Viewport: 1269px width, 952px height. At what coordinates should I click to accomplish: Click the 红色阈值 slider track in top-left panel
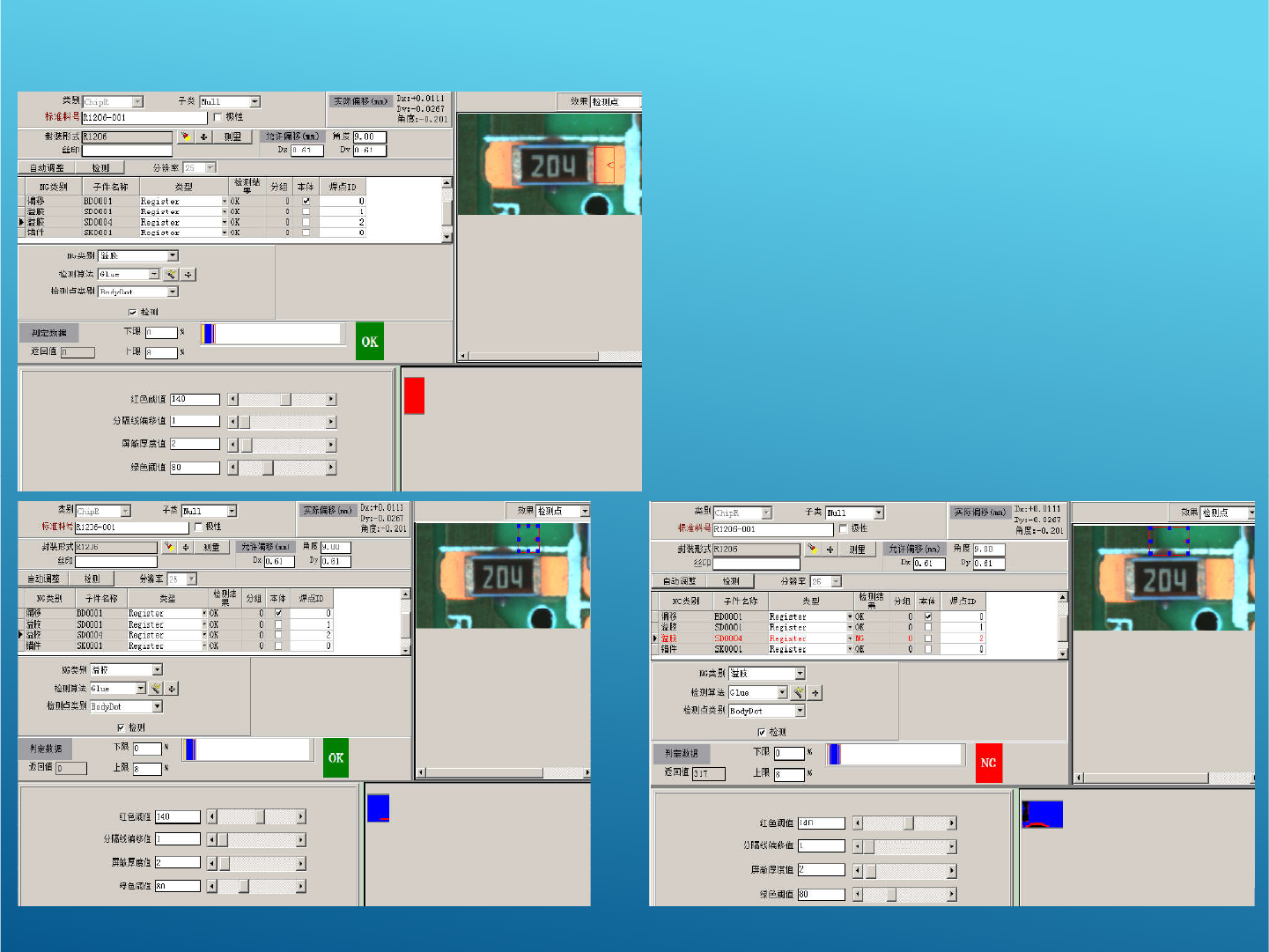tap(283, 399)
